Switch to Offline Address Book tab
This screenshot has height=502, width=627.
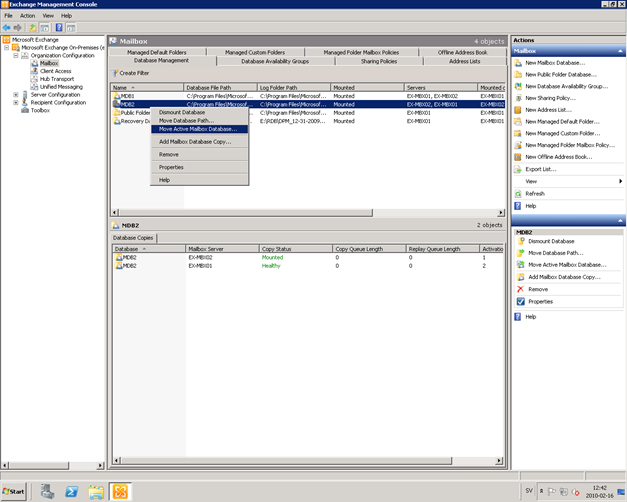[x=462, y=52]
